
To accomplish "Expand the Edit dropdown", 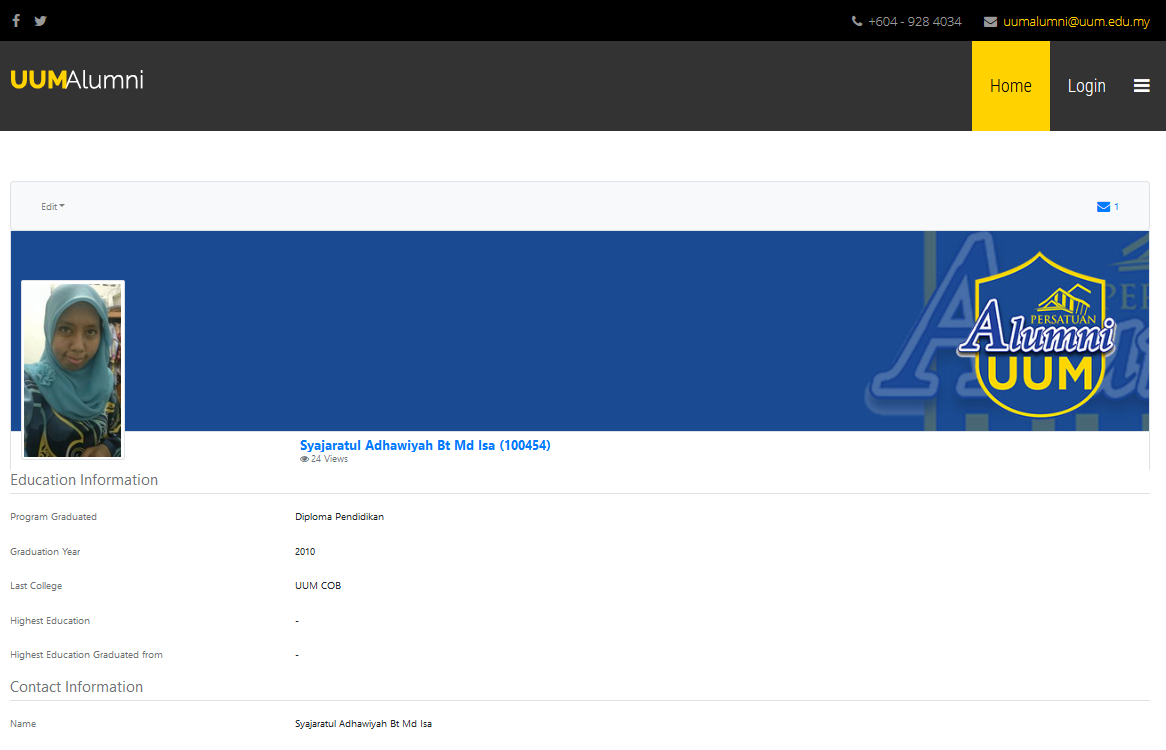I will 53,207.
